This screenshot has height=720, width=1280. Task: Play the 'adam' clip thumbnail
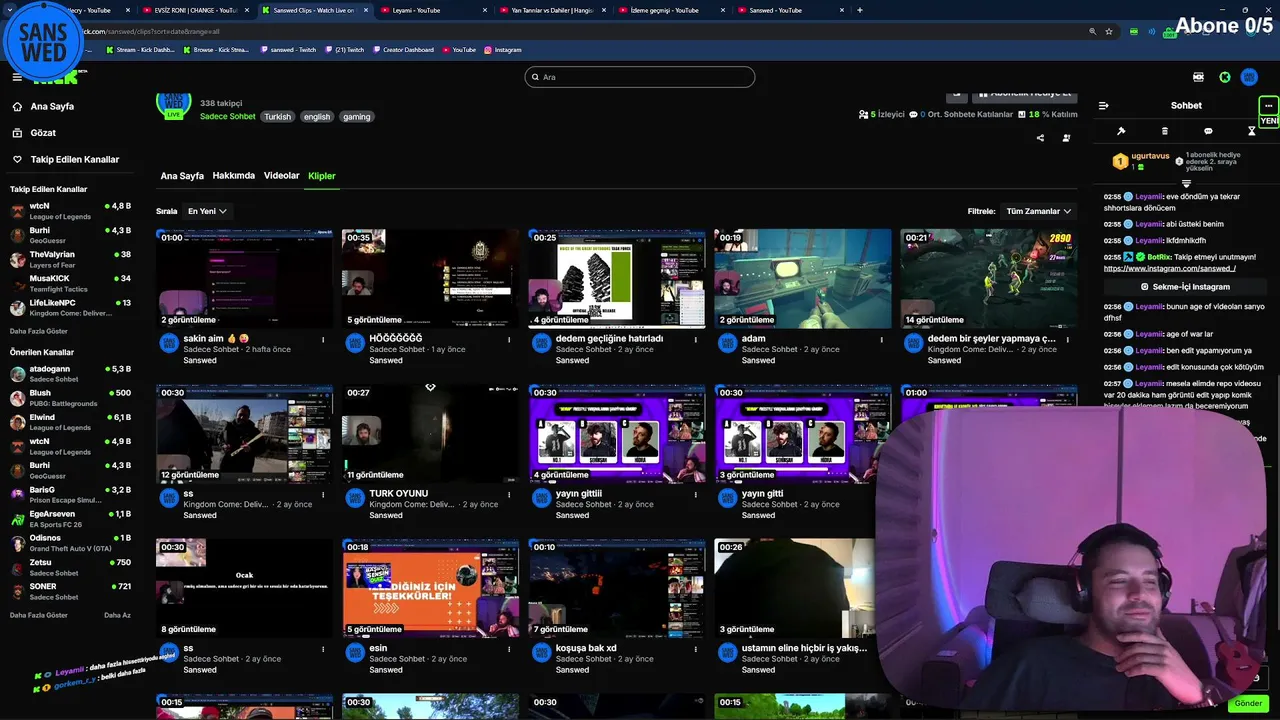pyautogui.click(x=803, y=278)
